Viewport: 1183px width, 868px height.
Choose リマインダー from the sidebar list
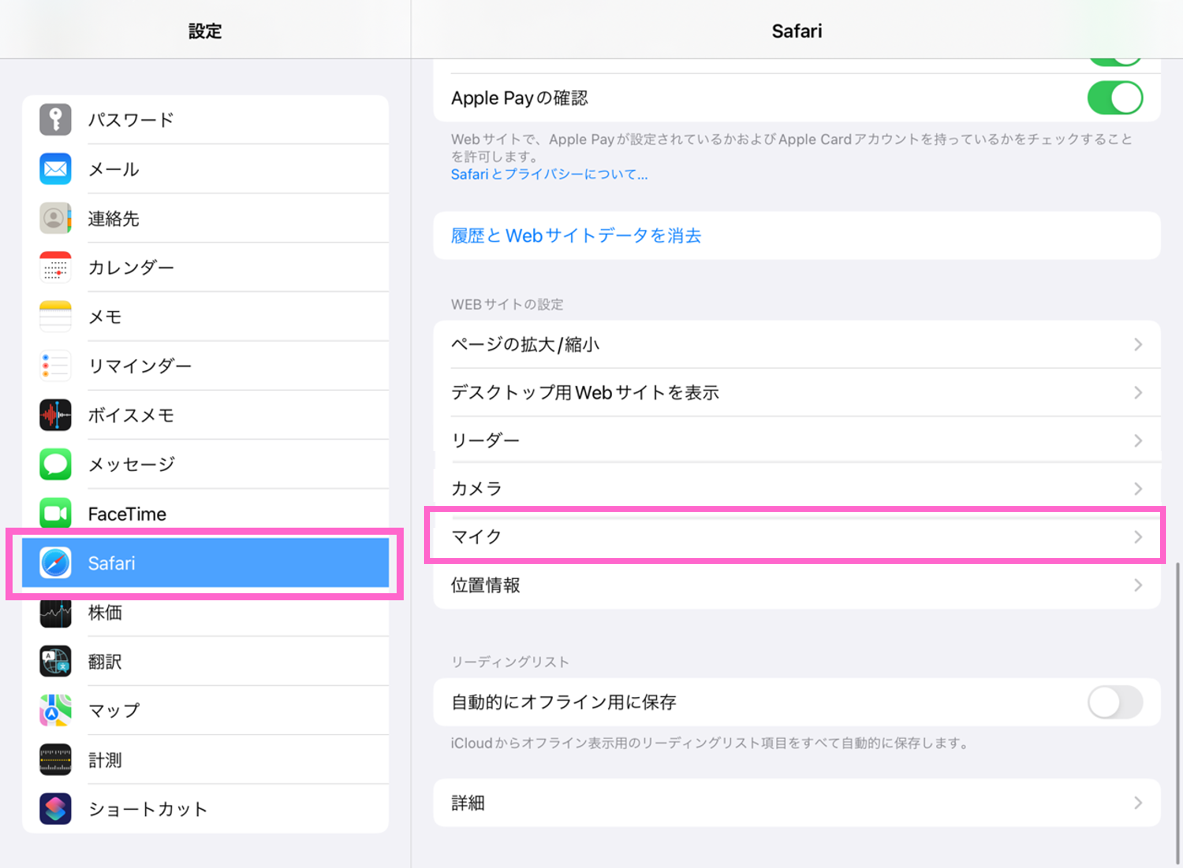(140, 366)
